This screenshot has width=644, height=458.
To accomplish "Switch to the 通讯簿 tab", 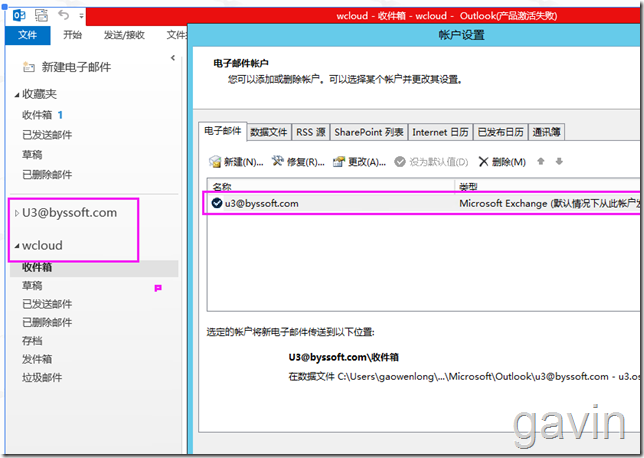I will 546,132.
